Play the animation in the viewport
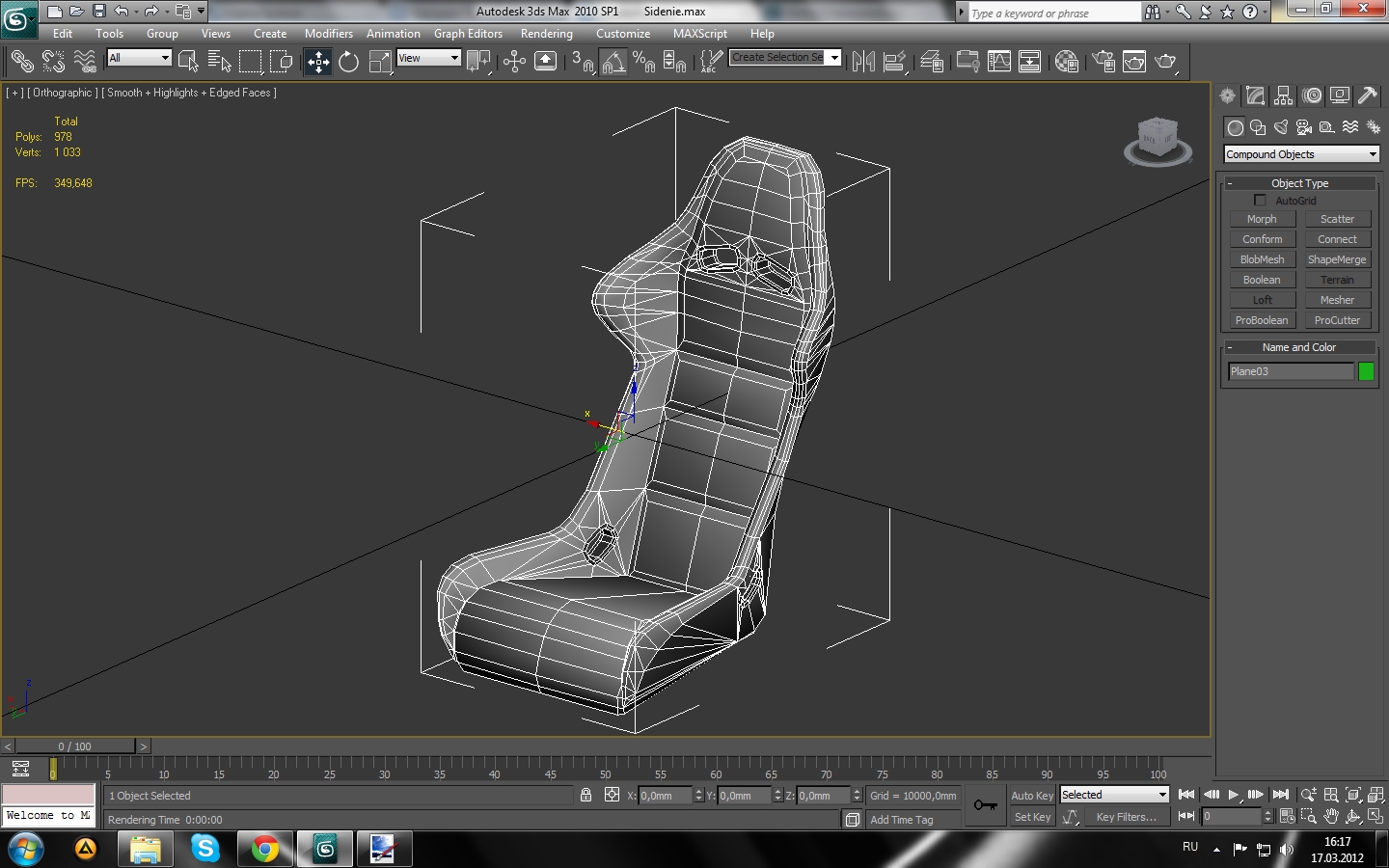 click(x=1233, y=795)
